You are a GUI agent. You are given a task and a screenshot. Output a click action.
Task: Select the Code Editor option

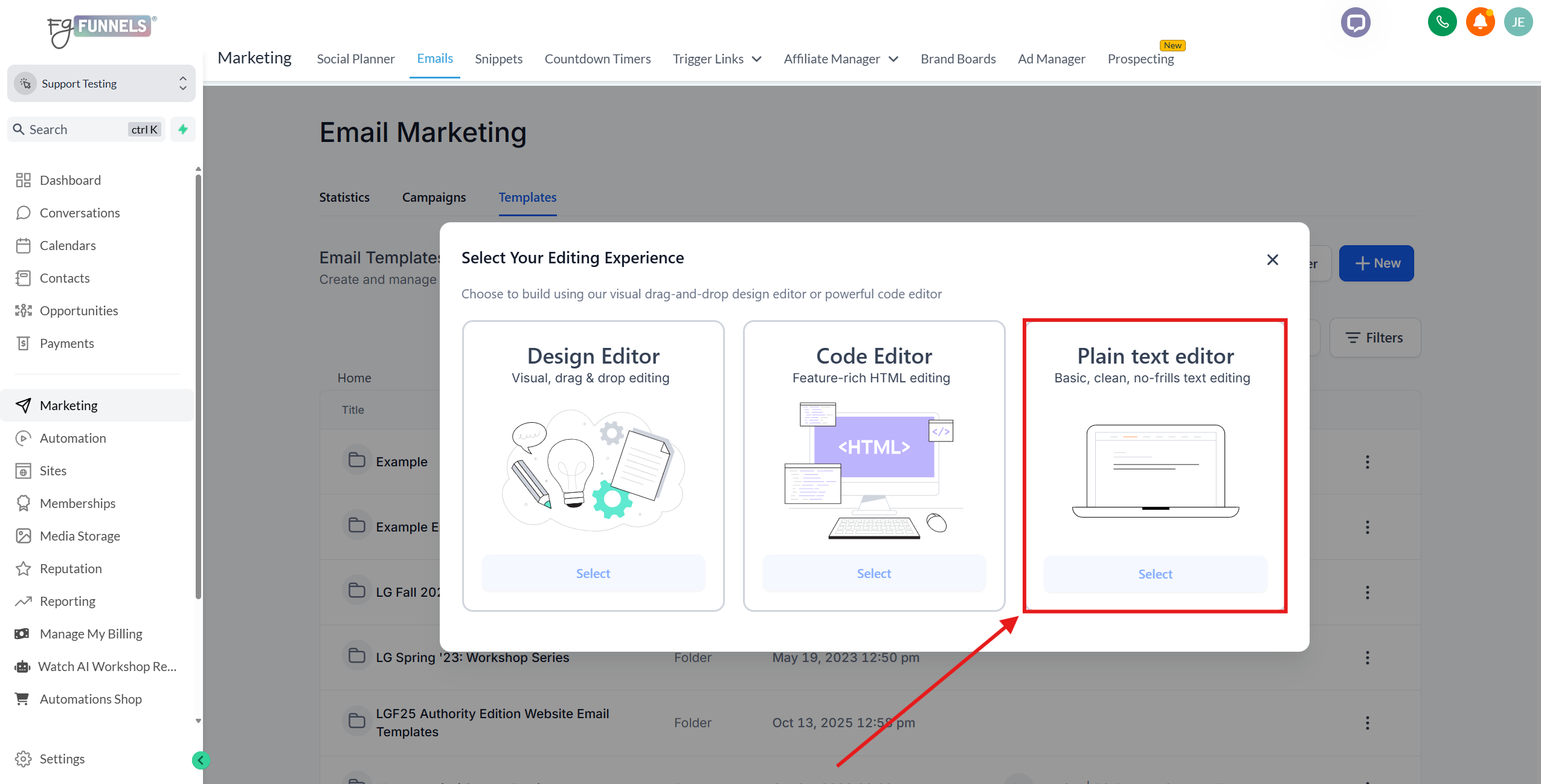point(873,573)
